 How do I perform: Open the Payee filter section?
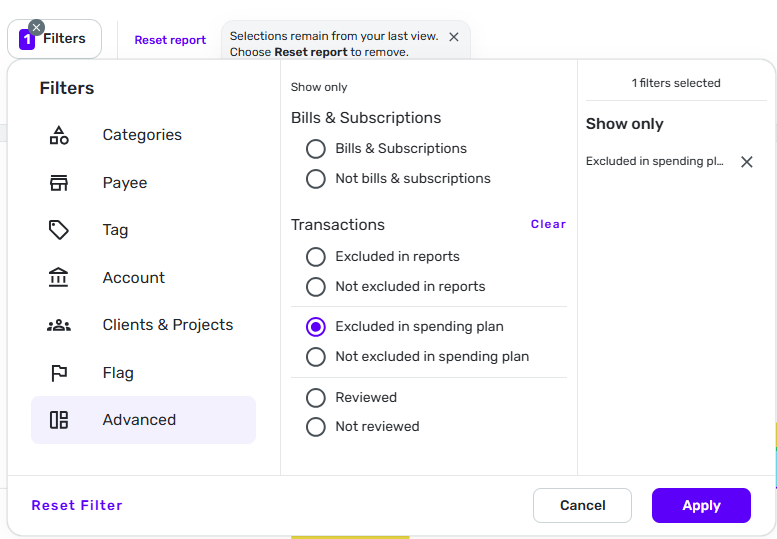point(124,183)
